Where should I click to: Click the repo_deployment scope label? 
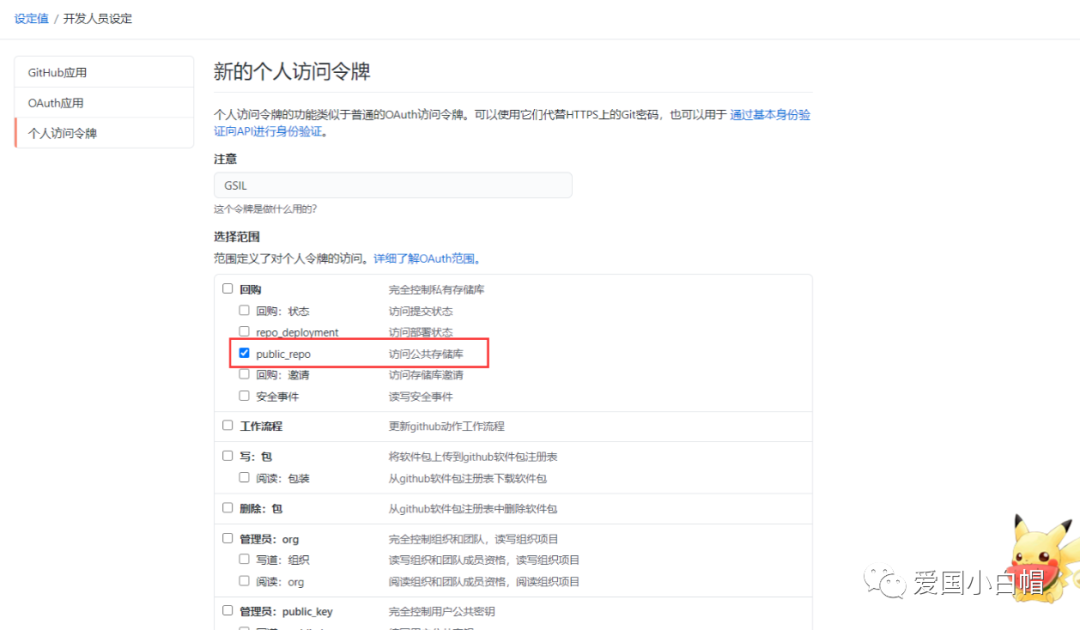297,333
